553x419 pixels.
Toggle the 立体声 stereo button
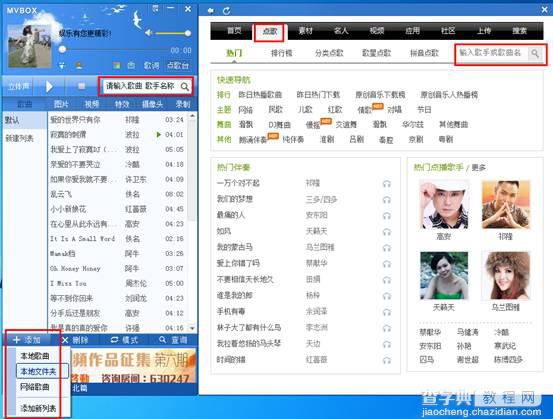(19, 86)
